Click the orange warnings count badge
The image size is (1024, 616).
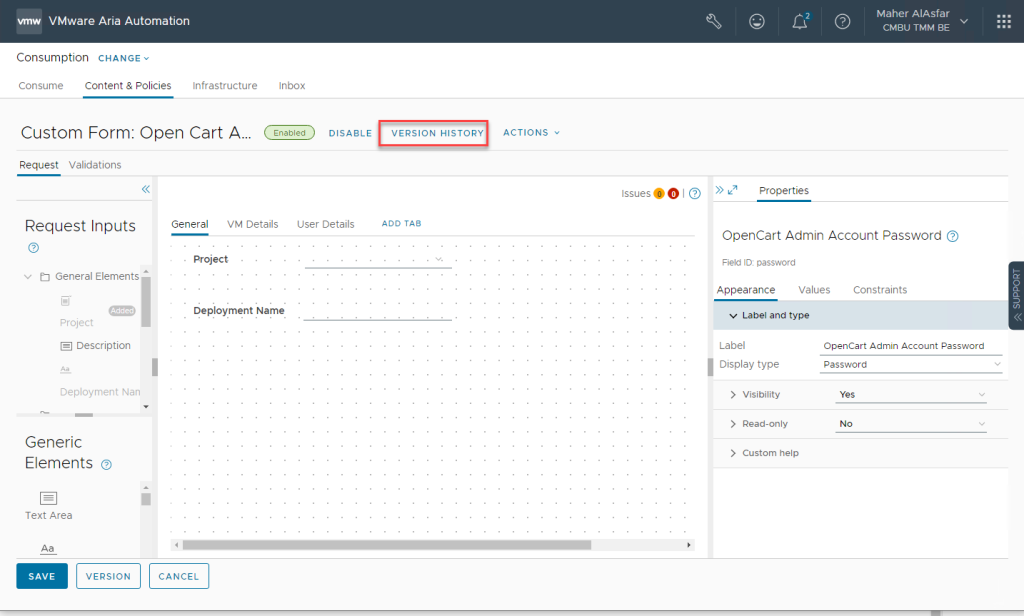(x=660, y=193)
